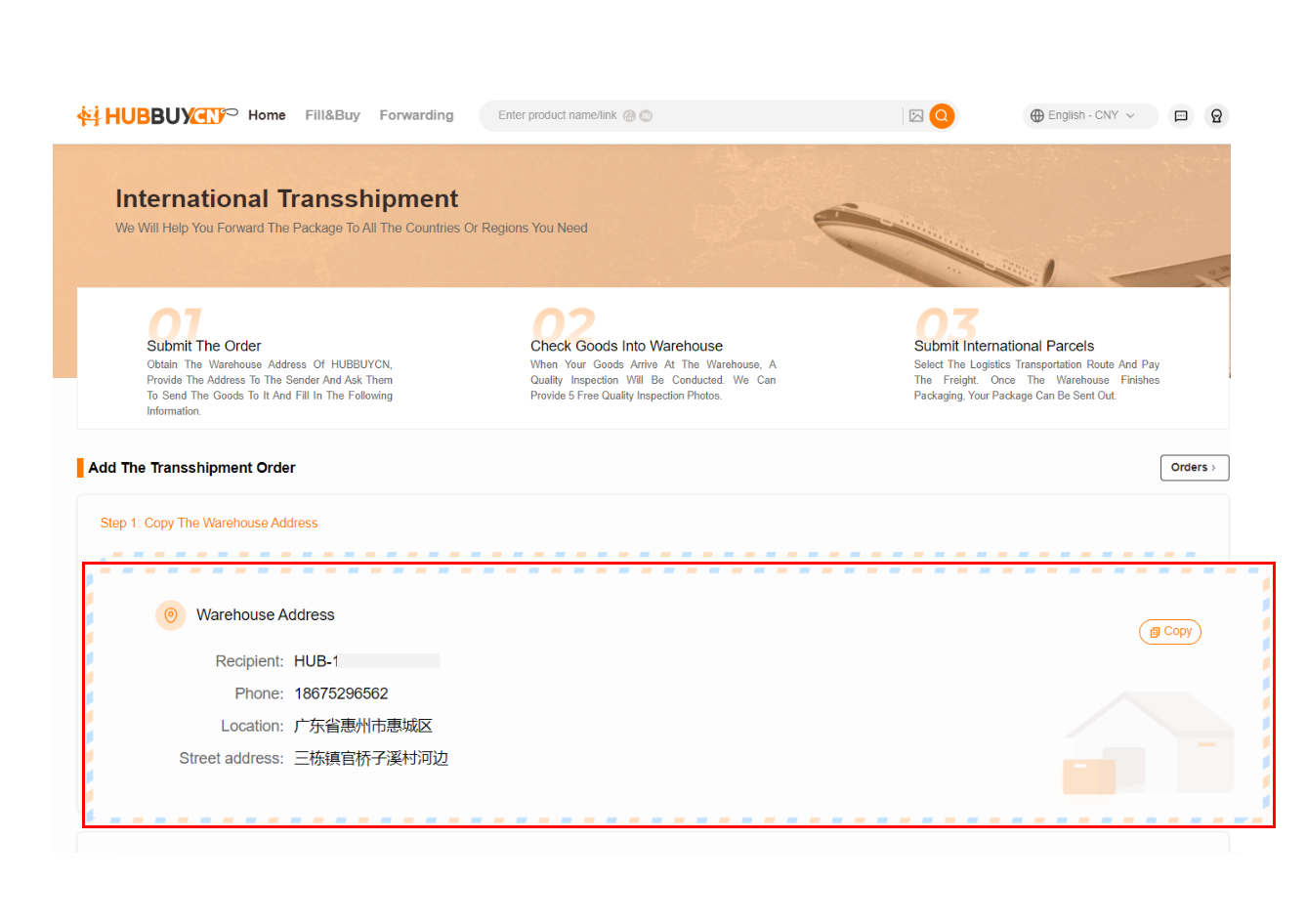Image resolution: width=1307 pixels, height=924 pixels.
Task: Click the warehouse phone number 18675296562
Action: click(x=341, y=693)
